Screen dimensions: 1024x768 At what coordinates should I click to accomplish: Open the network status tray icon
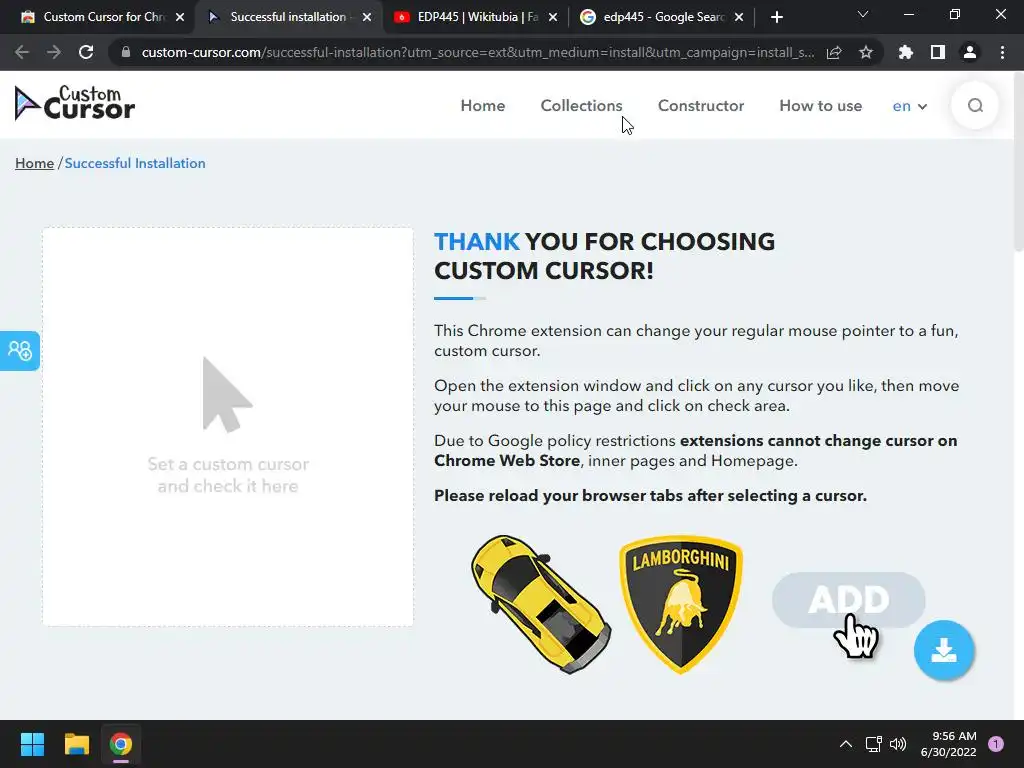pos(873,744)
